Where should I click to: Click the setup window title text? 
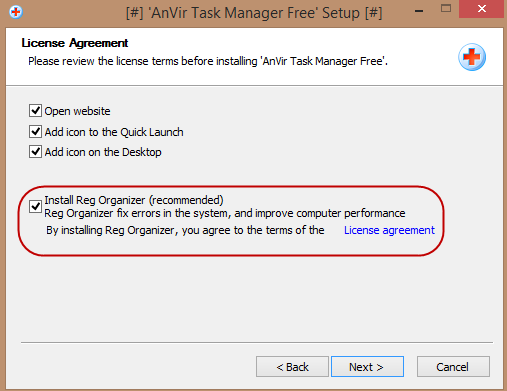[x=254, y=13]
